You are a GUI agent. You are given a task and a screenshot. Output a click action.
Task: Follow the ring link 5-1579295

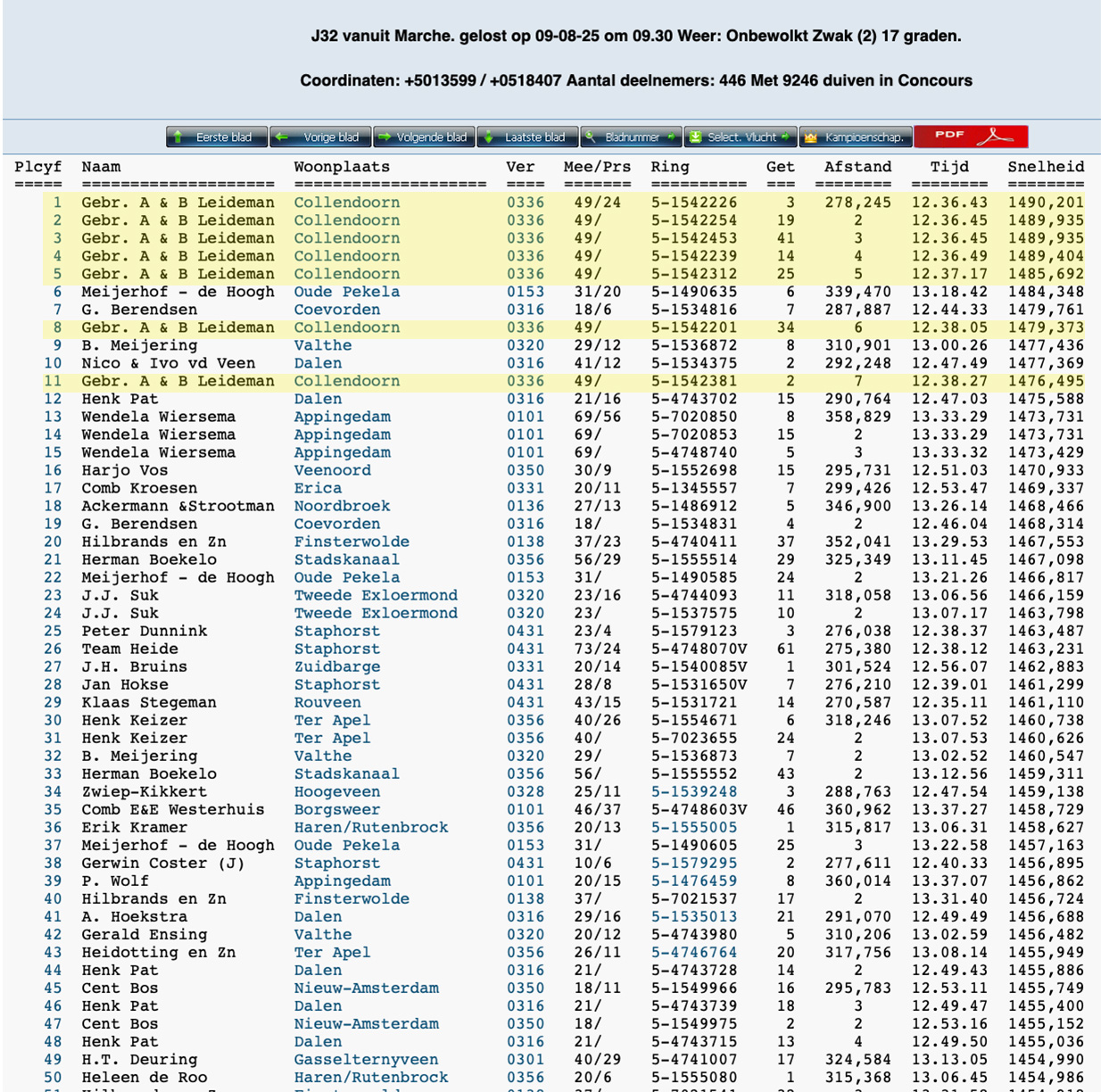point(694,863)
